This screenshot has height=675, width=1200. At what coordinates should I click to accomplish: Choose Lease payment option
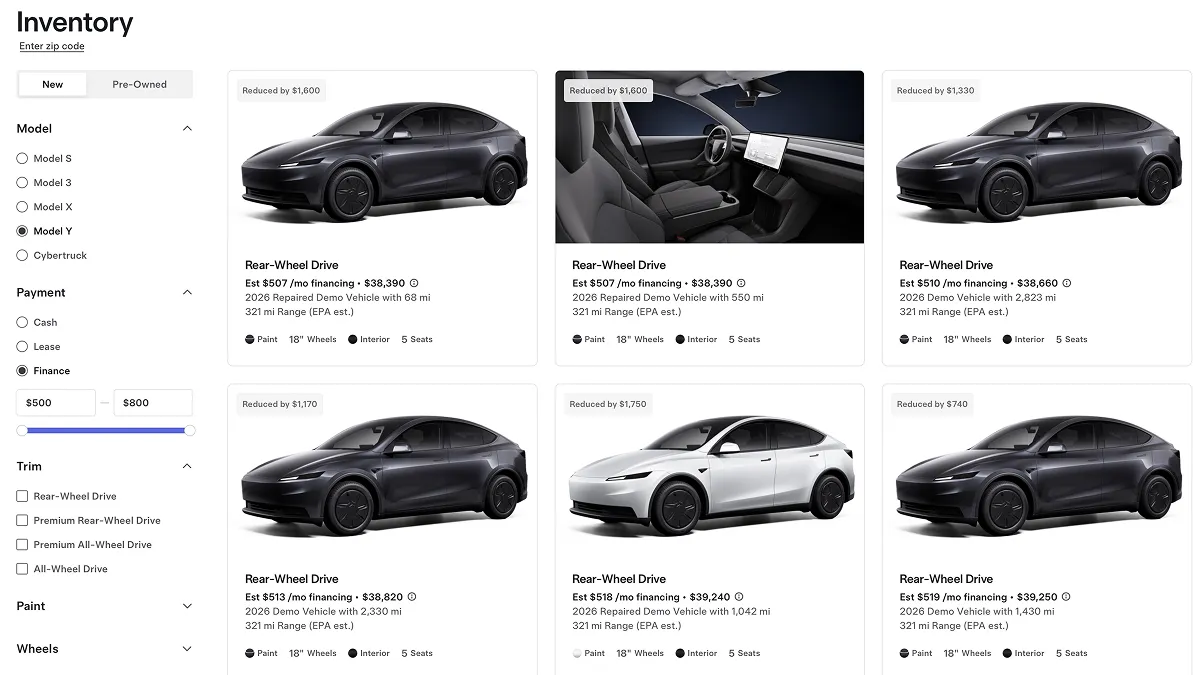pyautogui.click(x=22, y=346)
